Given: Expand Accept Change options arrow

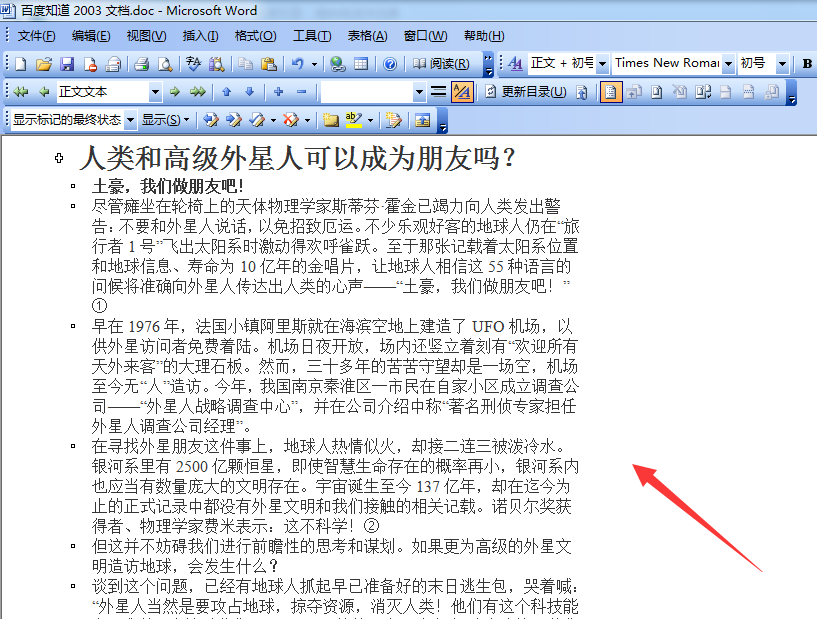Looking at the screenshot, I should (273, 120).
